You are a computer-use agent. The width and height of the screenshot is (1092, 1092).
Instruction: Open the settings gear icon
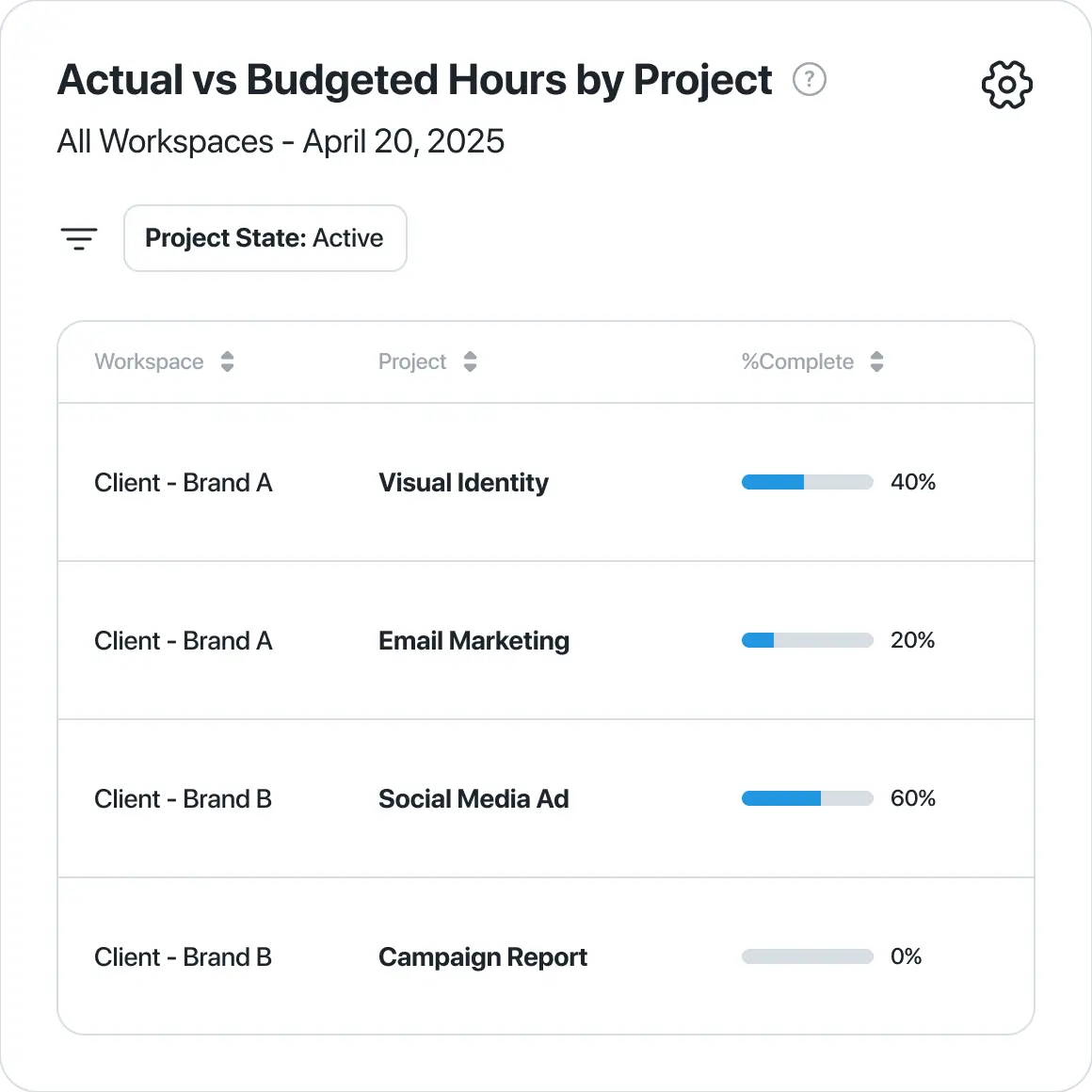click(1006, 84)
